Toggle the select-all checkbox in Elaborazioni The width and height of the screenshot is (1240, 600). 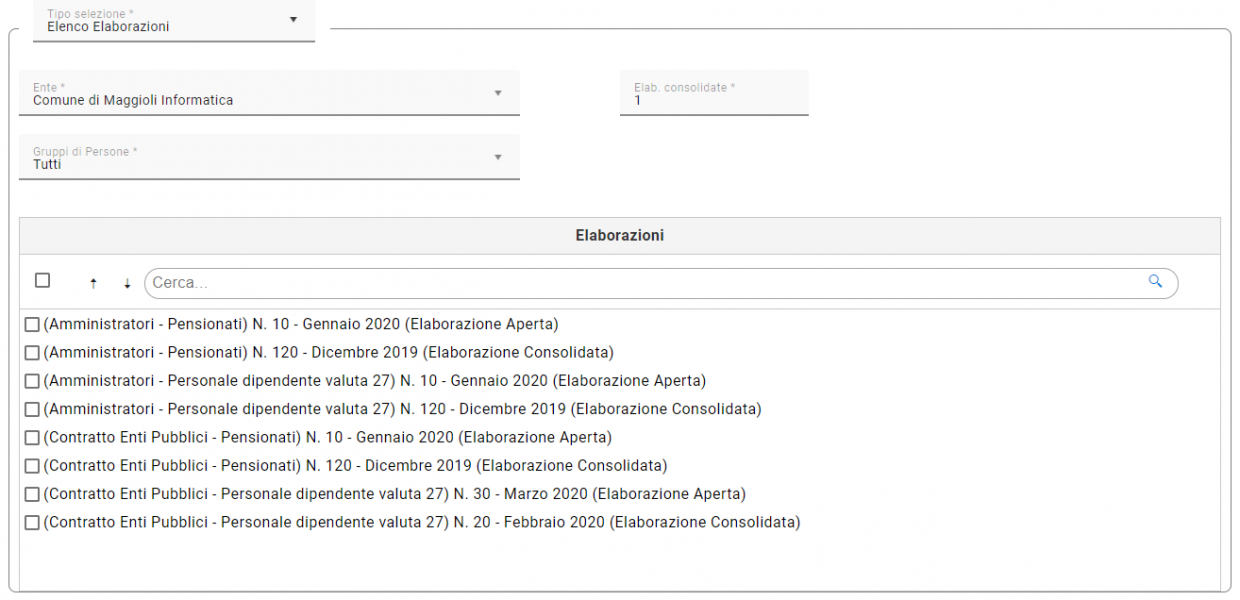[42, 281]
